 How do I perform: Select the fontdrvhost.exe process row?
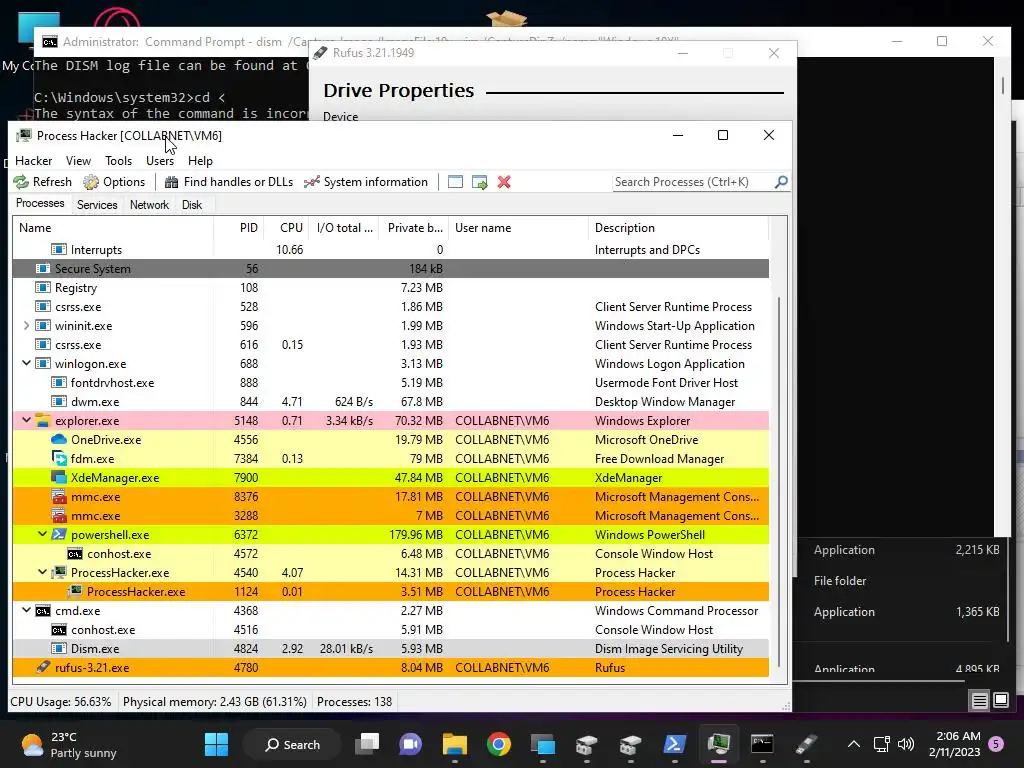(391, 383)
